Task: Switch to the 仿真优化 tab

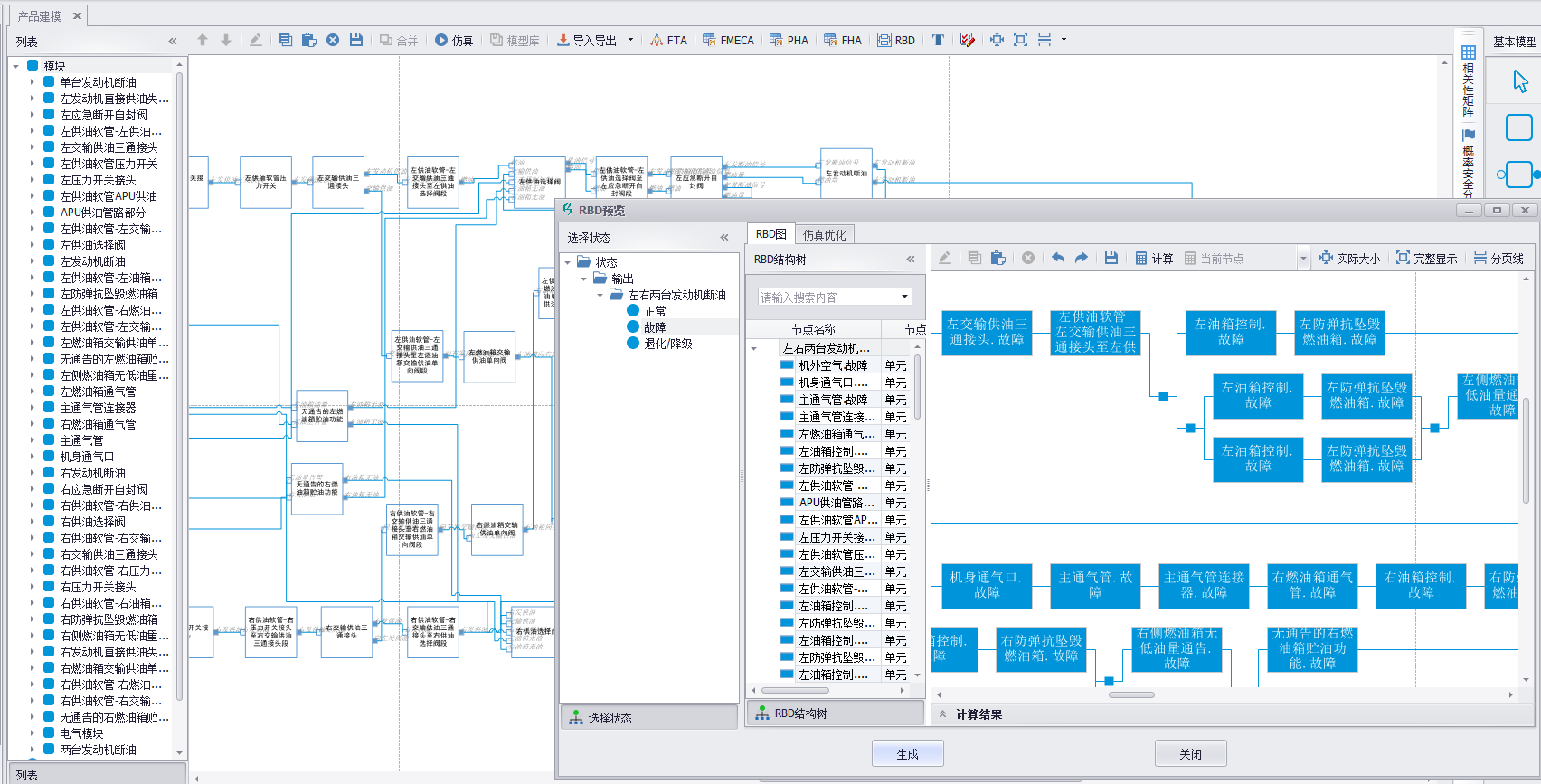Action: click(x=824, y=235)
